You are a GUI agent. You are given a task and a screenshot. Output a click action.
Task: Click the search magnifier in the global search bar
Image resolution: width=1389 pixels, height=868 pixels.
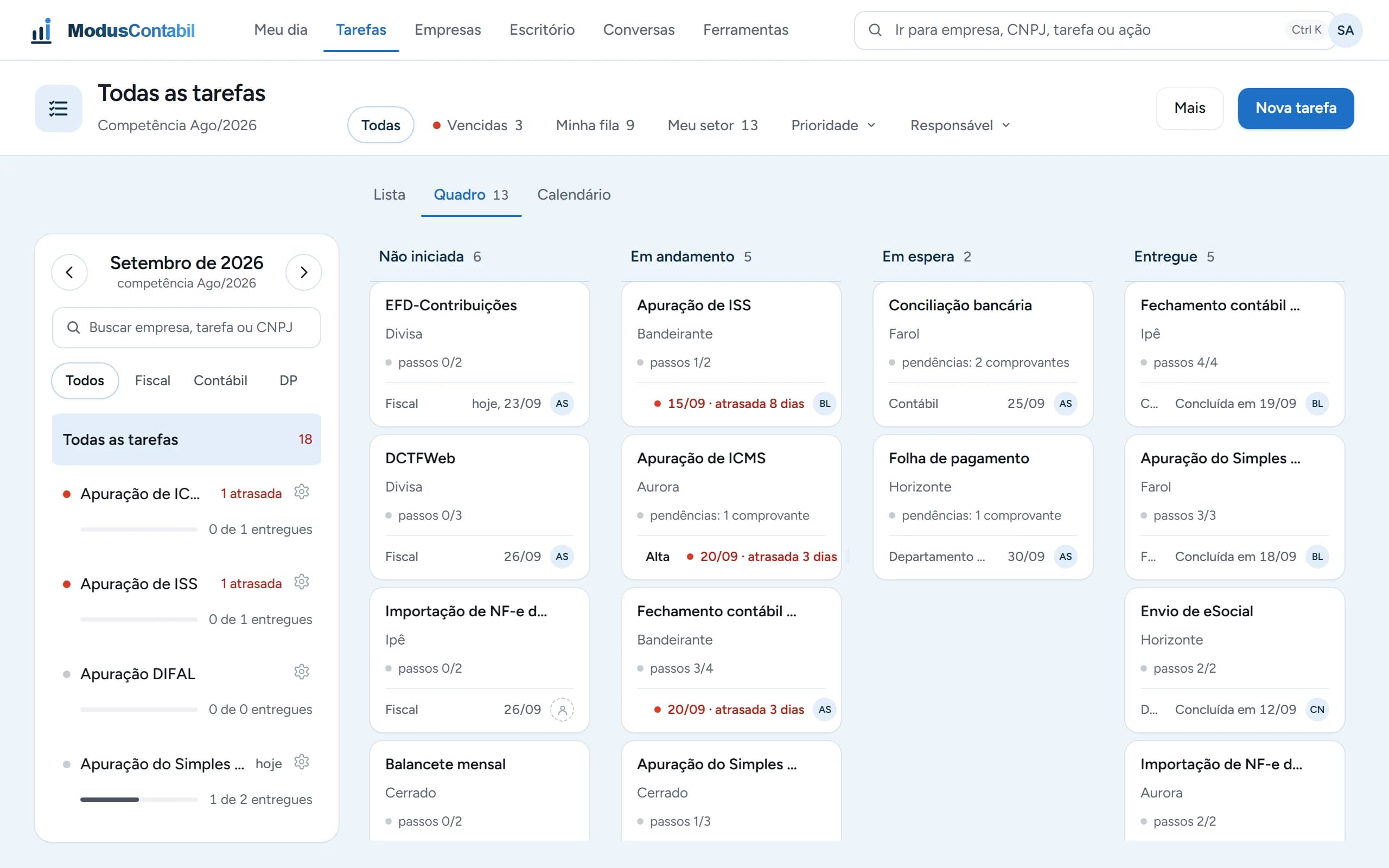coord(875,30)
